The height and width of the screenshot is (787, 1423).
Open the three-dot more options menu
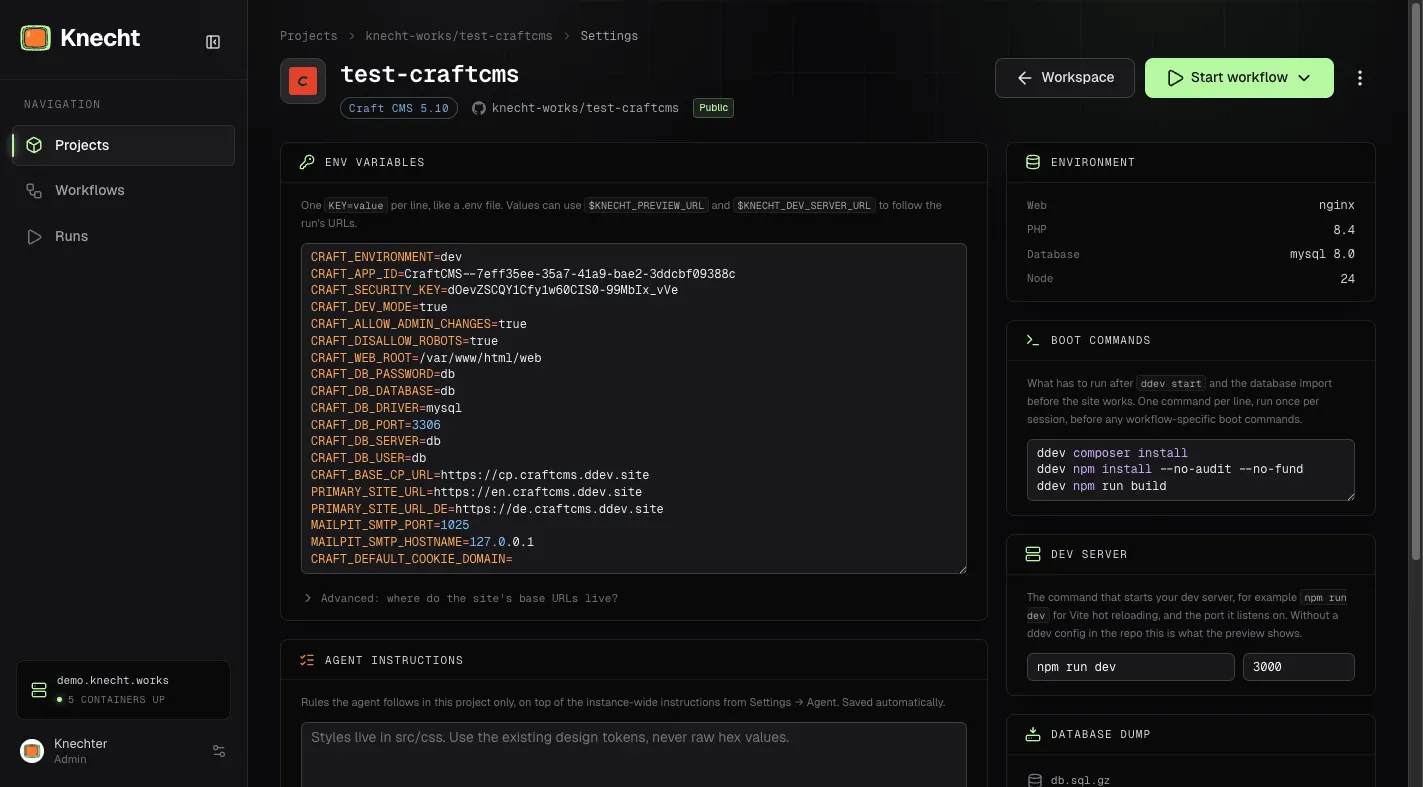pyautogui.click(x=1359, y=78)
